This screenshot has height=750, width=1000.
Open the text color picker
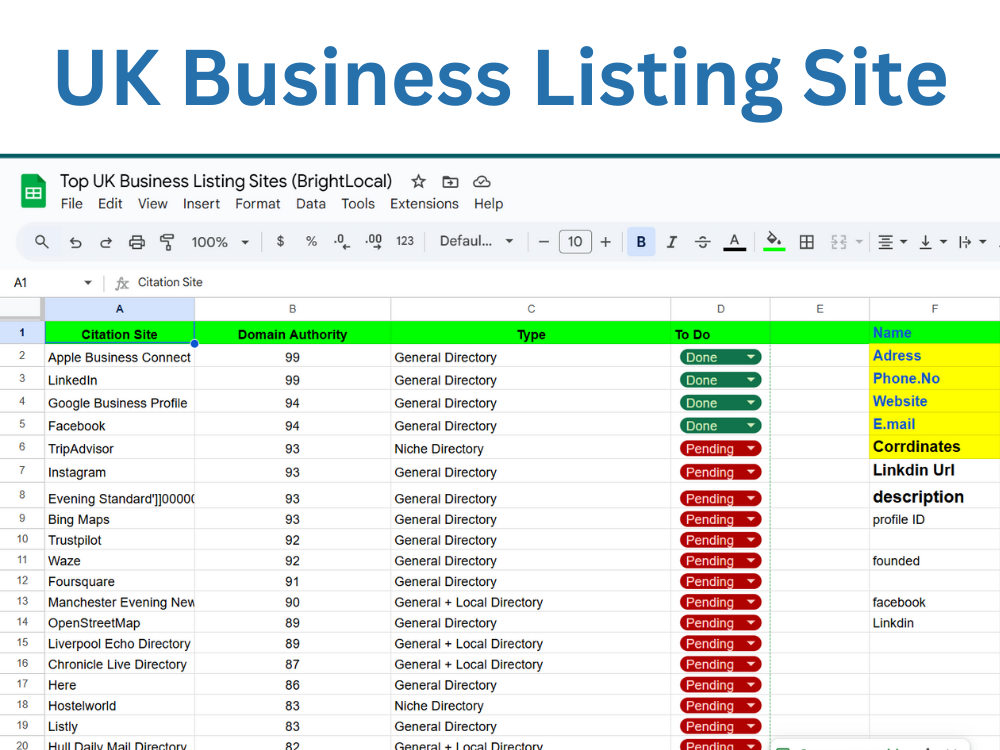pyautogui.click(x=734, y=242)
